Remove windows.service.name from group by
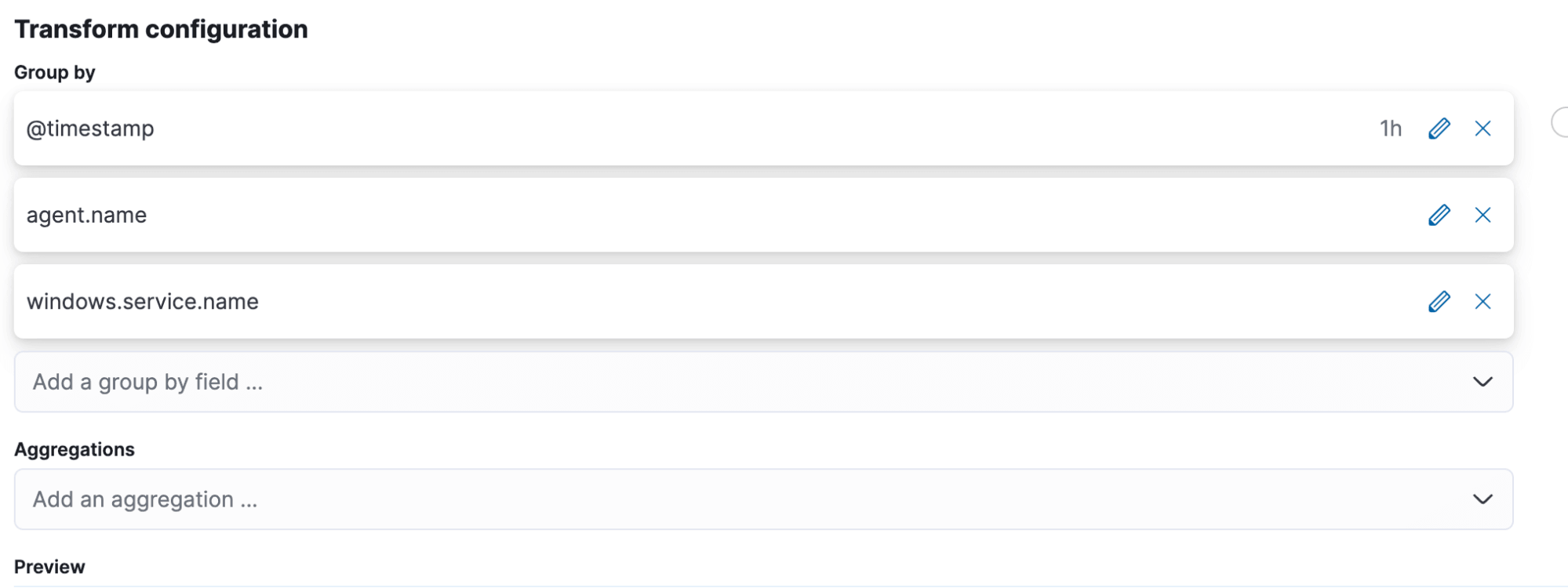Viewport: 1568px width, 588px height. click(x=1483, y=302)
